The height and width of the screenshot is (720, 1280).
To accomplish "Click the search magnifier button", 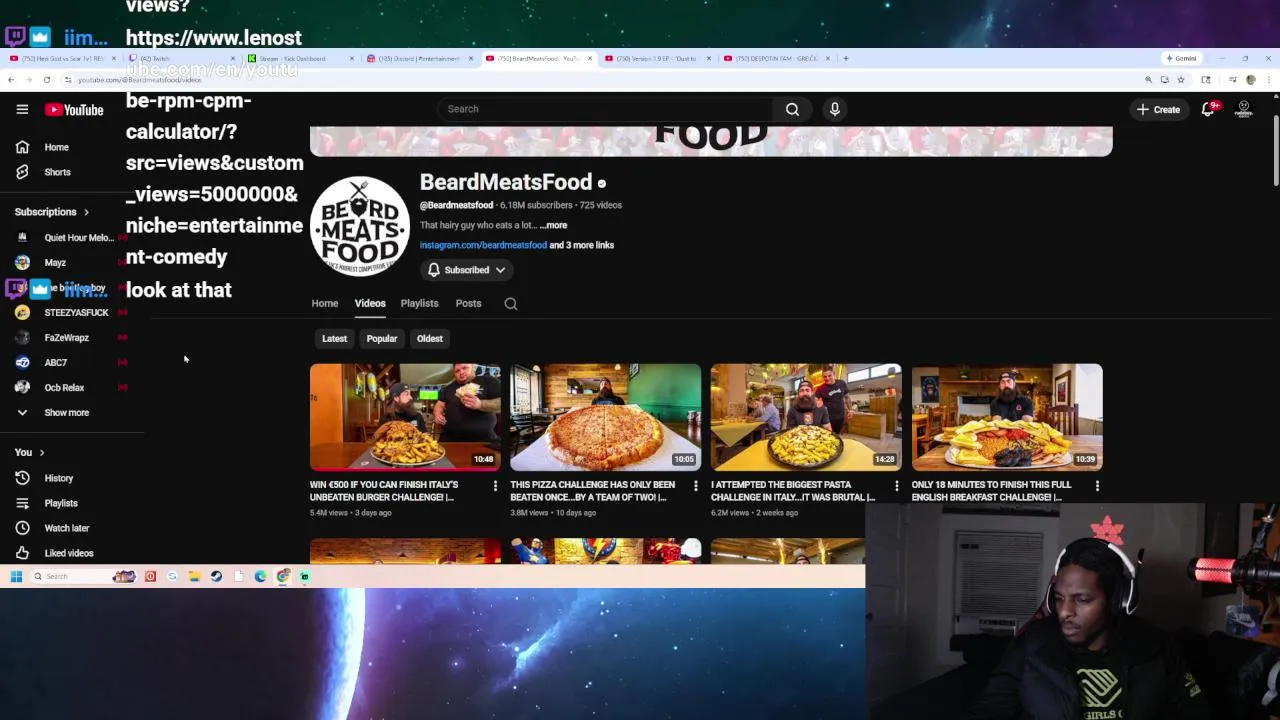I will pos(792,109).
